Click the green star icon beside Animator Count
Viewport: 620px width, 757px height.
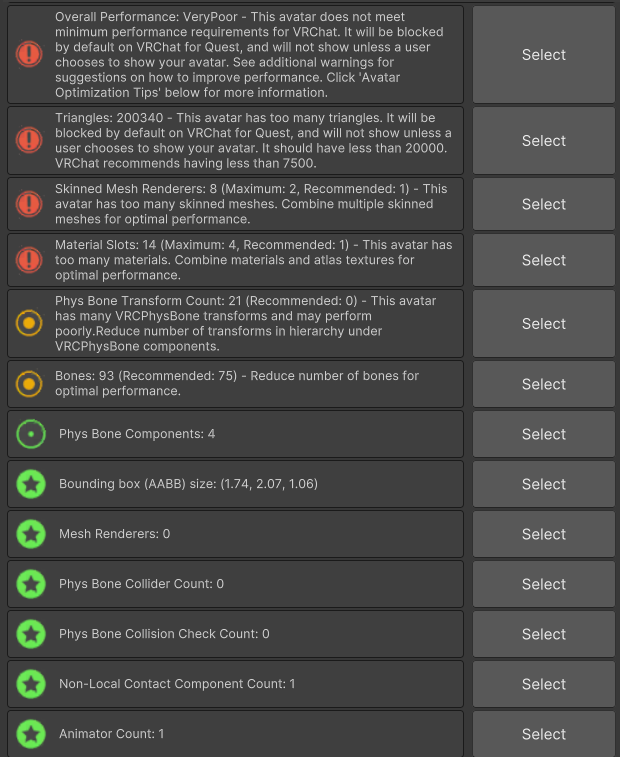click(31, 734)
